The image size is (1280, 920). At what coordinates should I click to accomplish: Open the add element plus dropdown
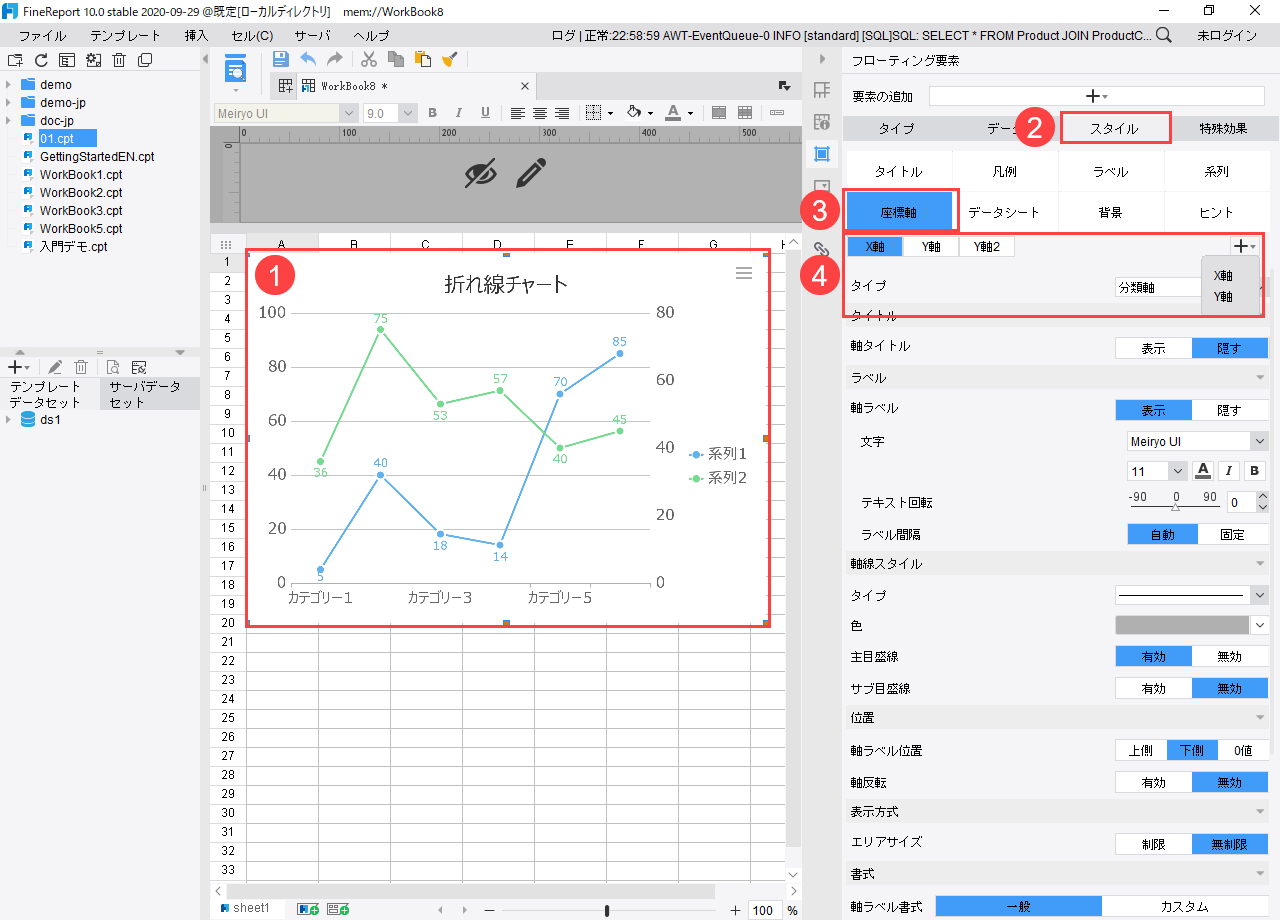pyautogui.click(x=1097, y=96)
